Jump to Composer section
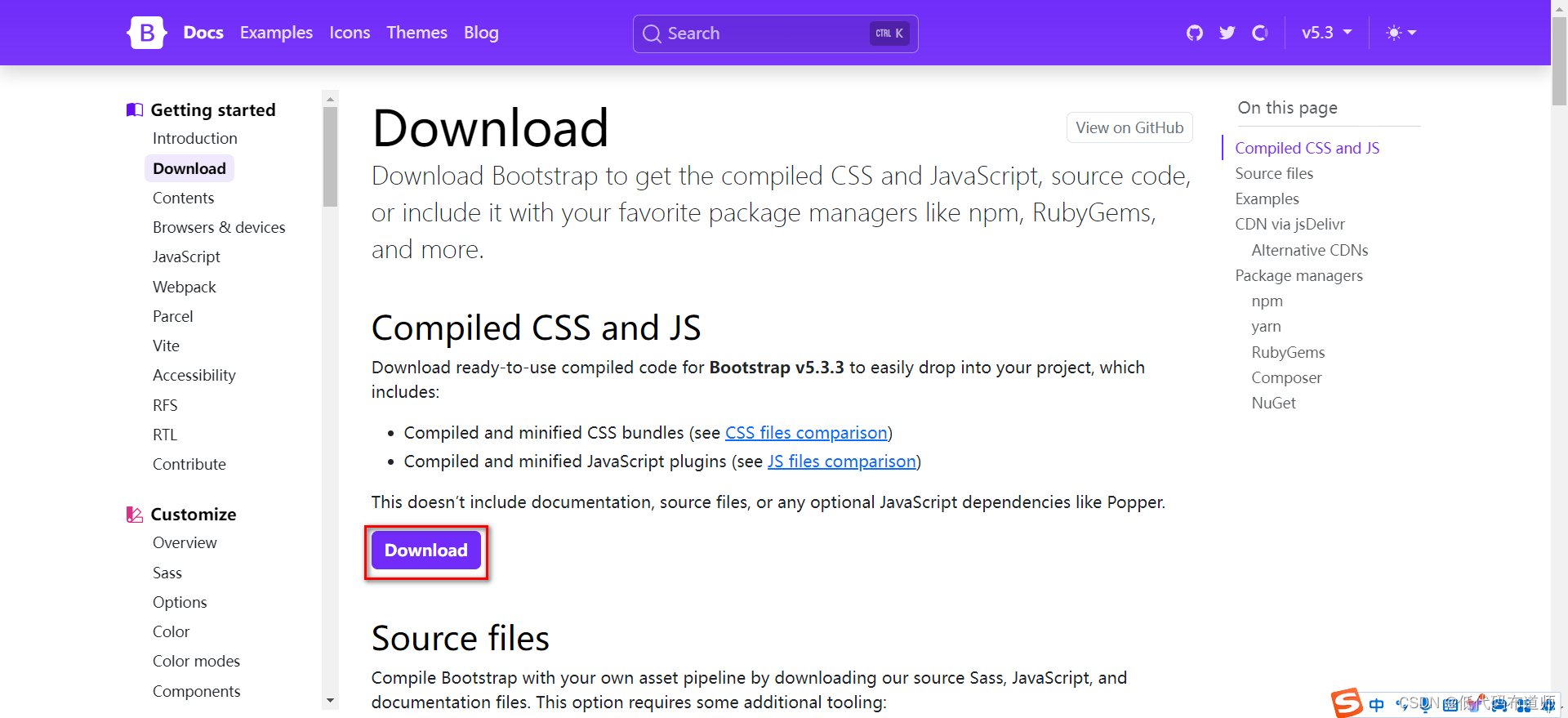 (x=1286, y=378)
